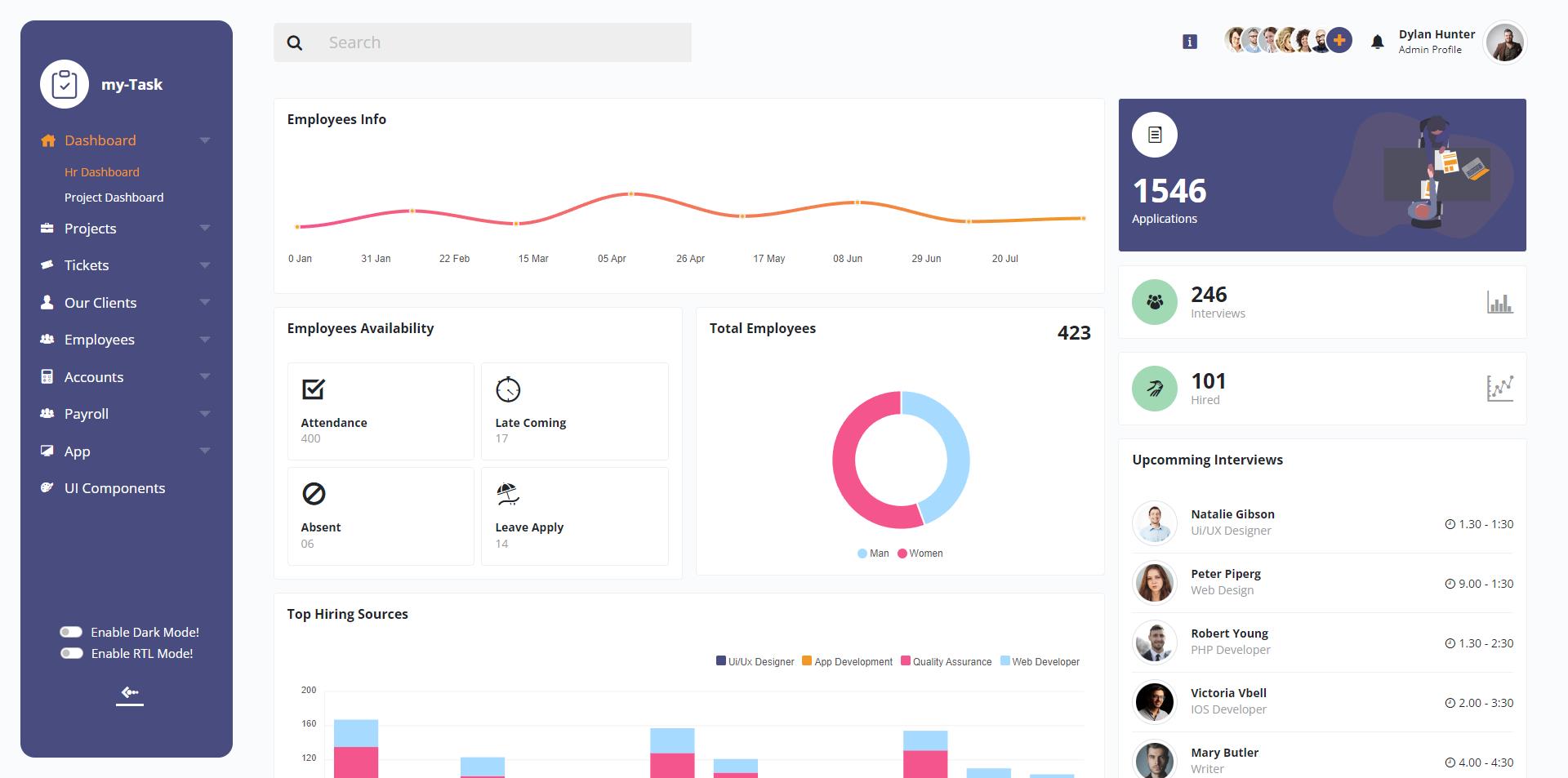Screen dimensions: 1568x778
Task: Open Victoria Vbell interview entry
Action: 1322,702
